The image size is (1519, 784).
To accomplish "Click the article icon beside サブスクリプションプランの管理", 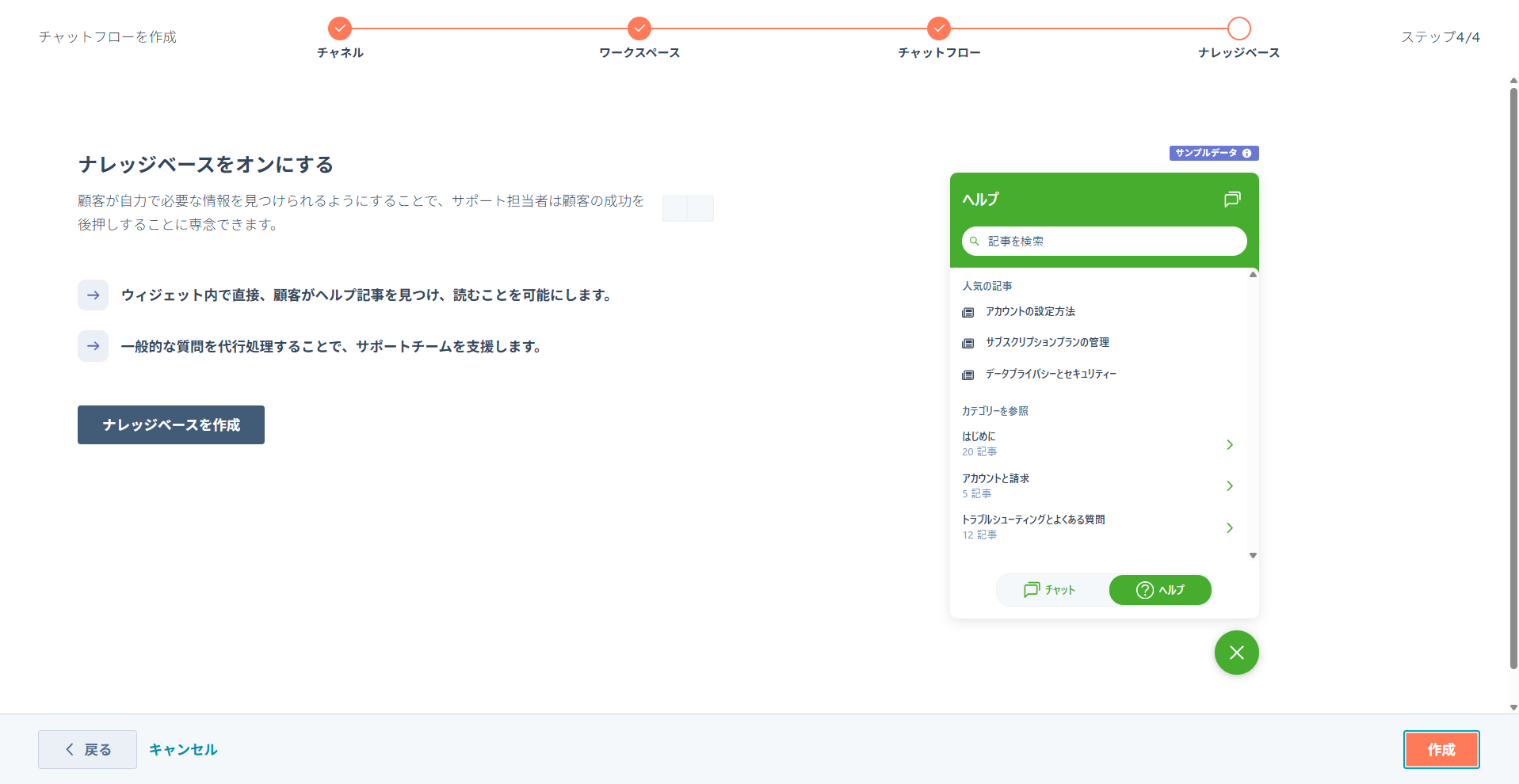I will [x=968, y=343].
